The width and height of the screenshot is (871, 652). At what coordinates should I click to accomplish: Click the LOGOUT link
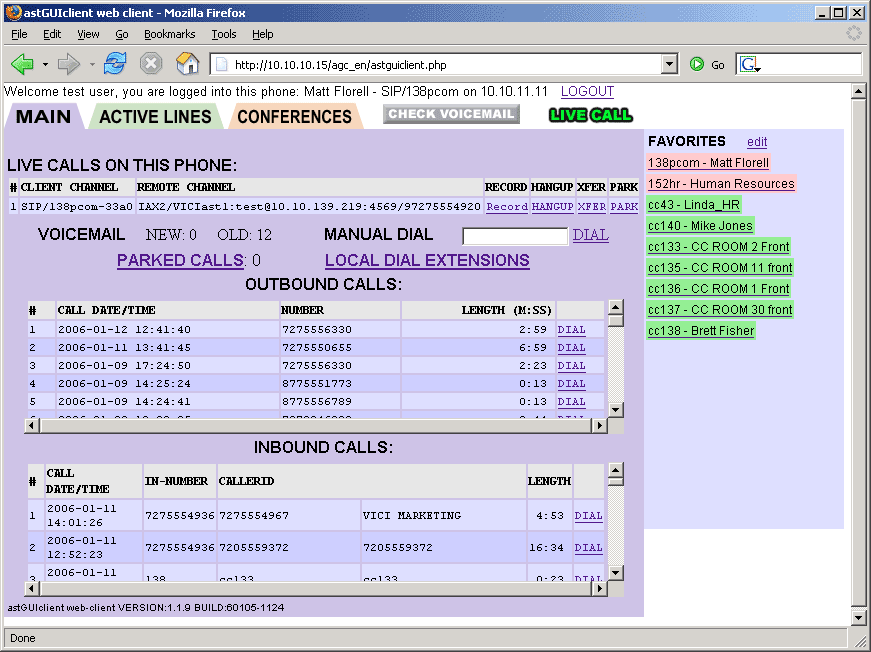click(x=587, y=91)
